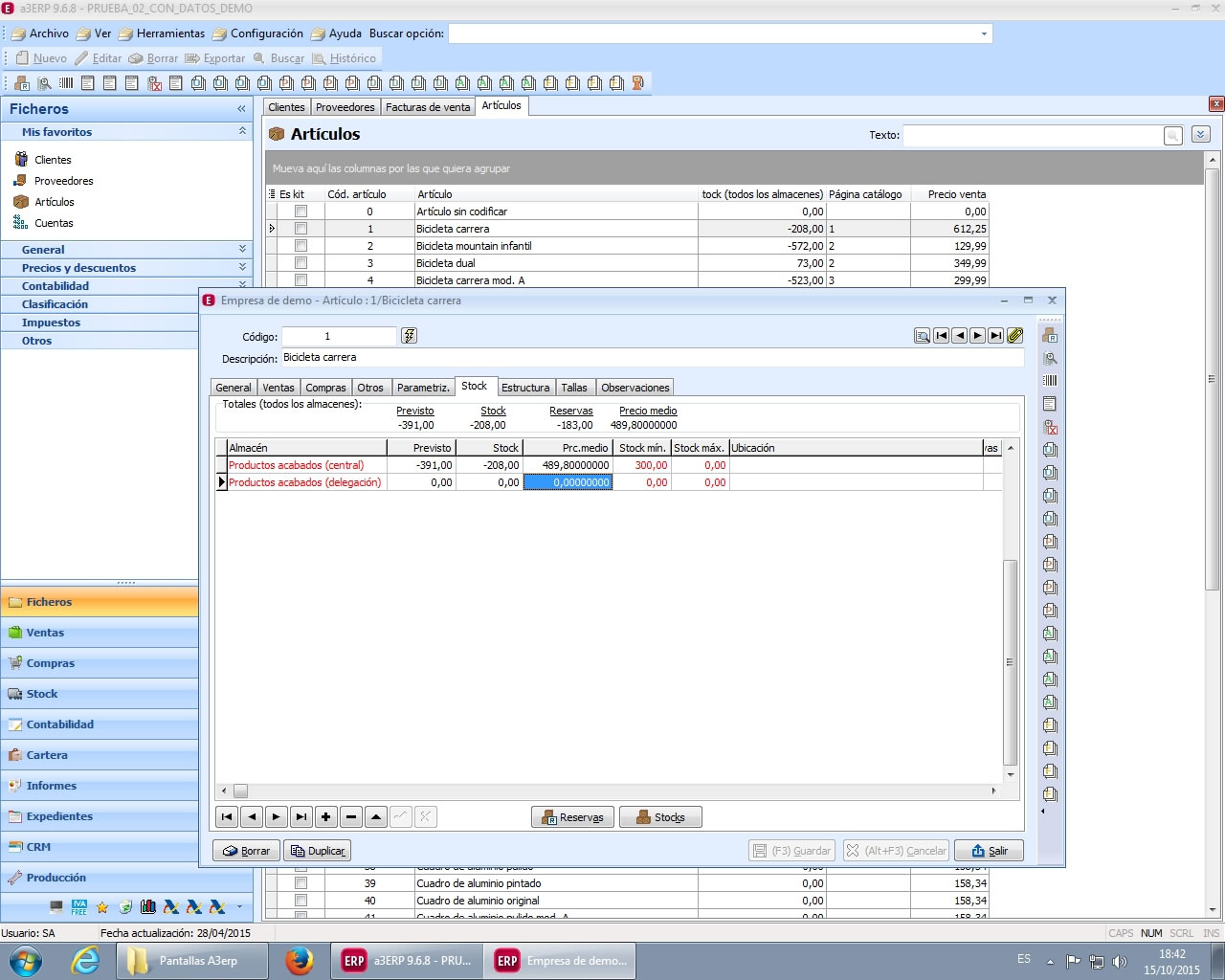Click the Salir button
Viewport: 1225px width, 980px height.
[x=989, y=851]
